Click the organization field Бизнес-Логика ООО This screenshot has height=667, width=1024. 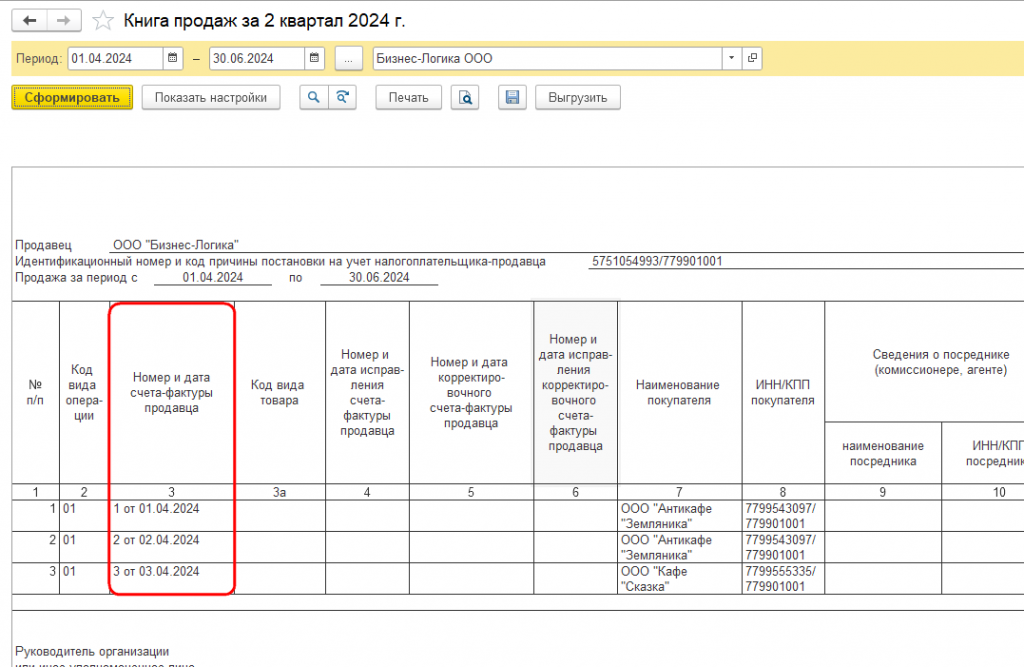point(547,58)
